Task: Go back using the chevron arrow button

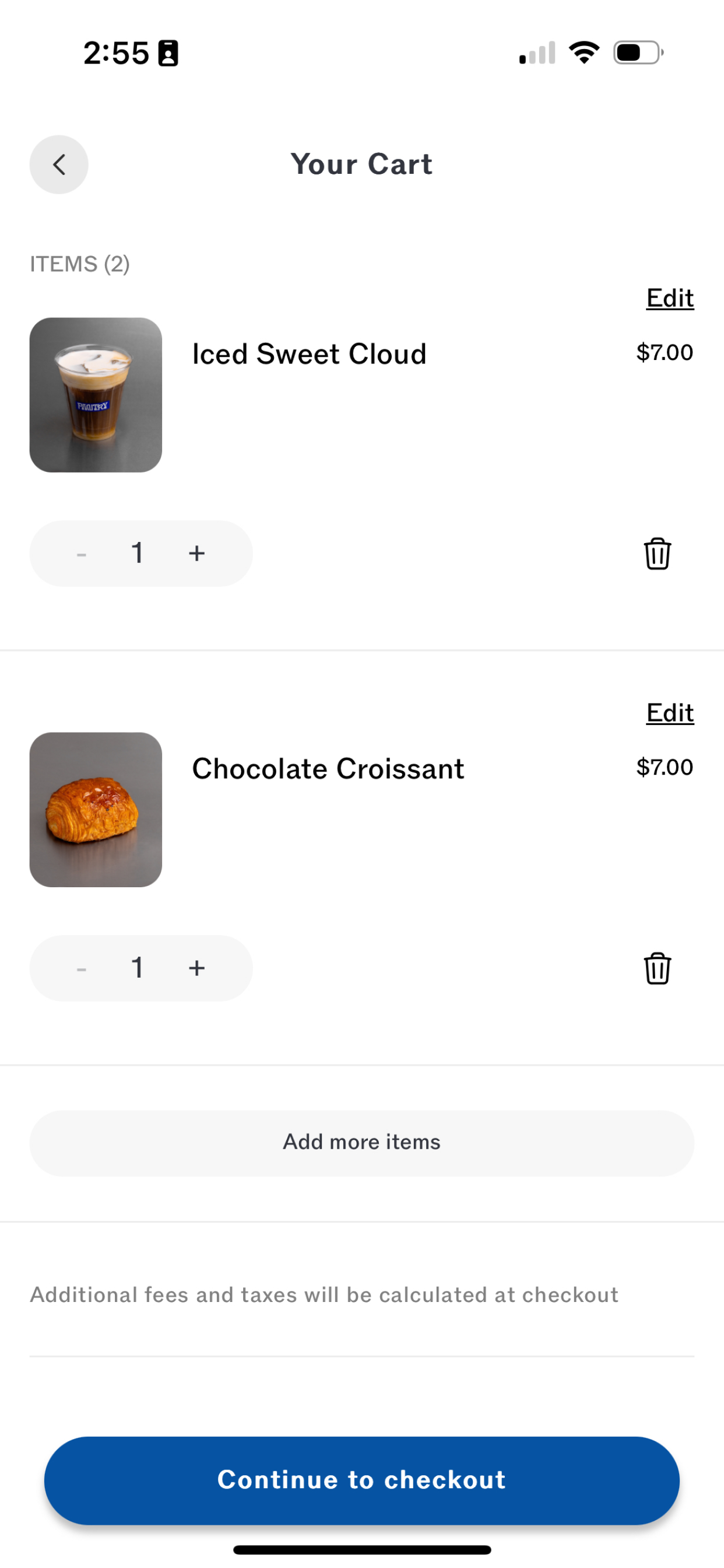Action: (x=59, y=164)
